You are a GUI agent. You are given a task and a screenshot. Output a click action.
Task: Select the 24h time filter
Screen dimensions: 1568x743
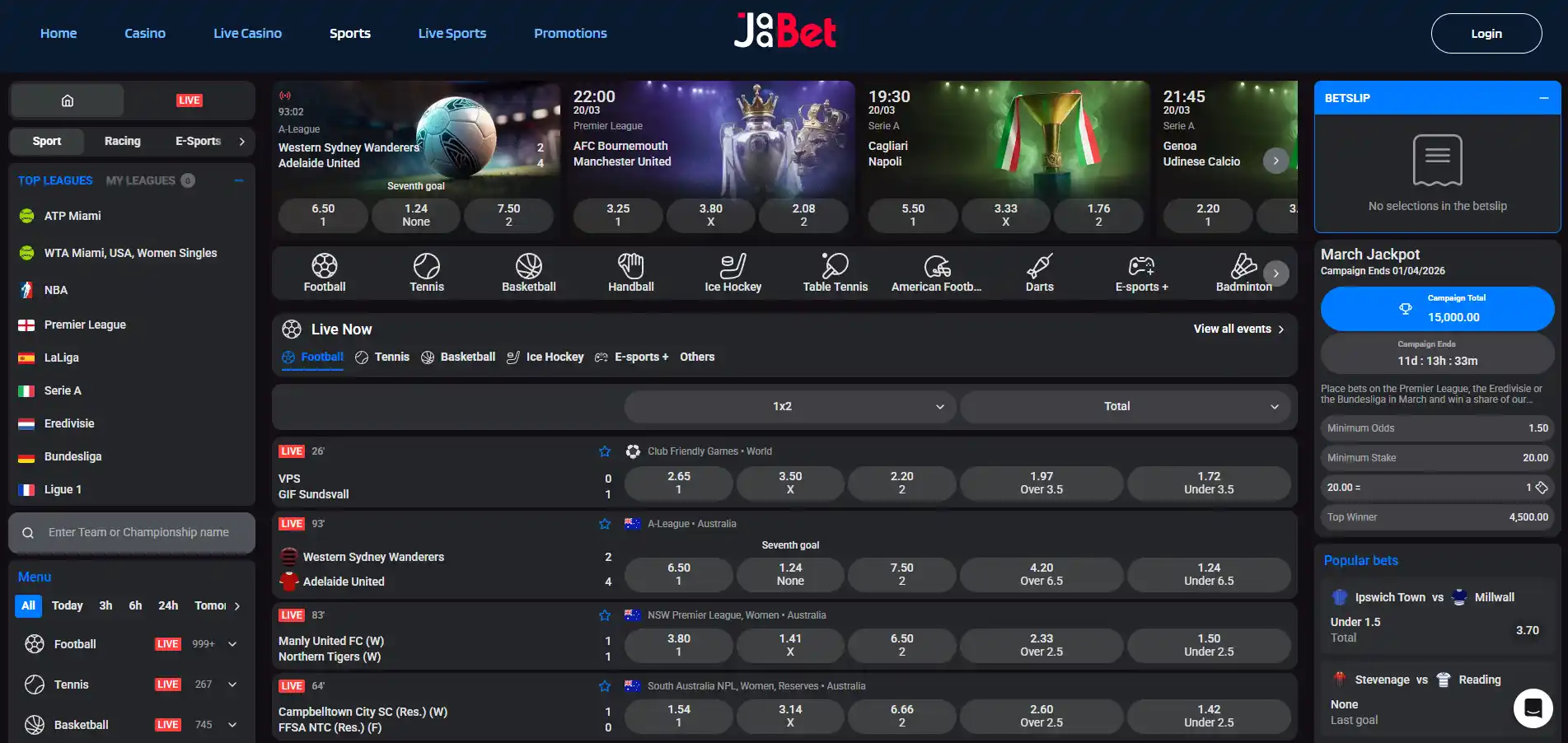168,605
